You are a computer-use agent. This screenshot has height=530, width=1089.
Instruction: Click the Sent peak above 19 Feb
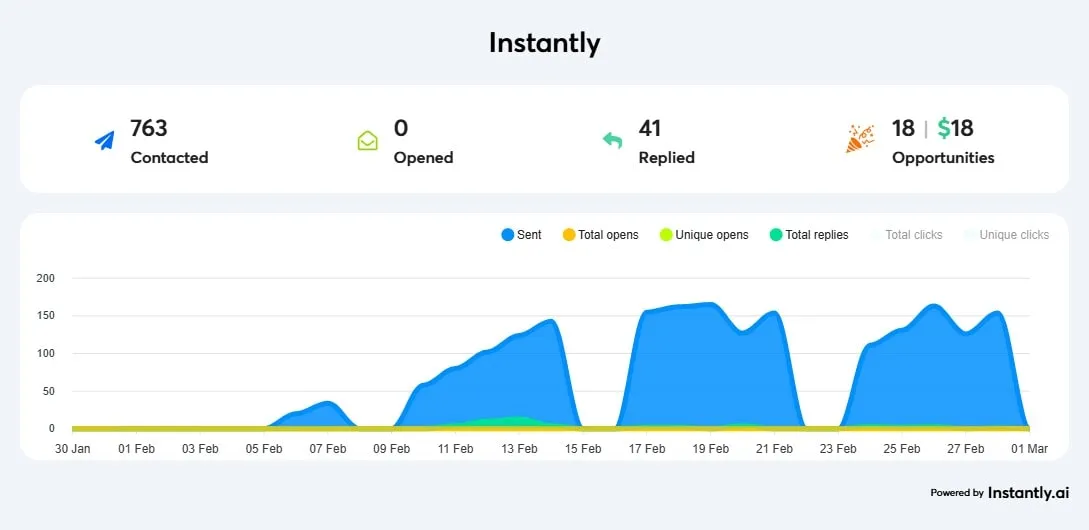[x=710, y=304]
